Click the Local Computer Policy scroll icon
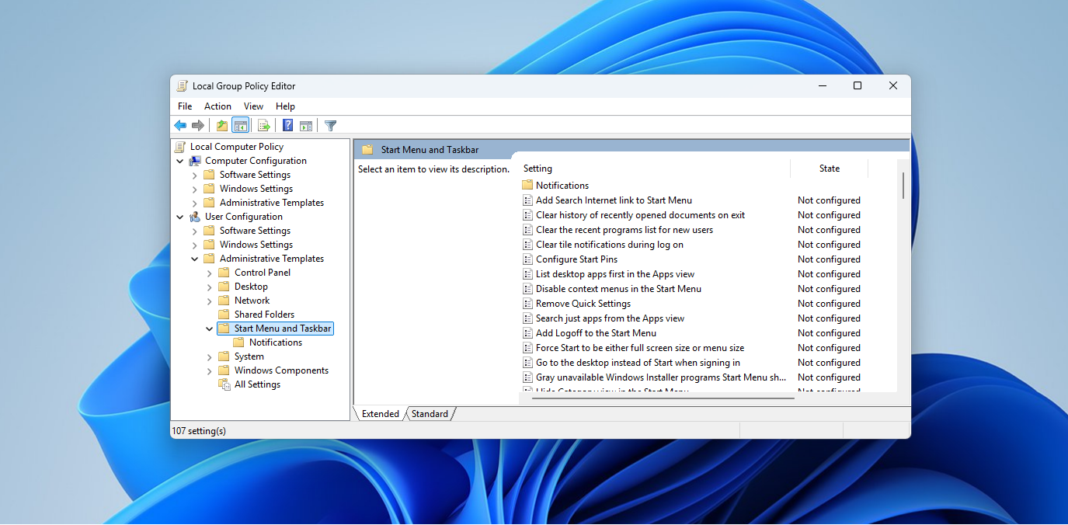Image resolution: width=1068 pixels, height=525 pixels. [180, 146]
